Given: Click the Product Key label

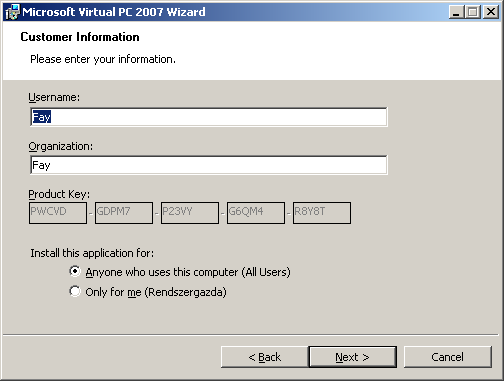Looking at the screenshot, I should (x=59, y=194).
